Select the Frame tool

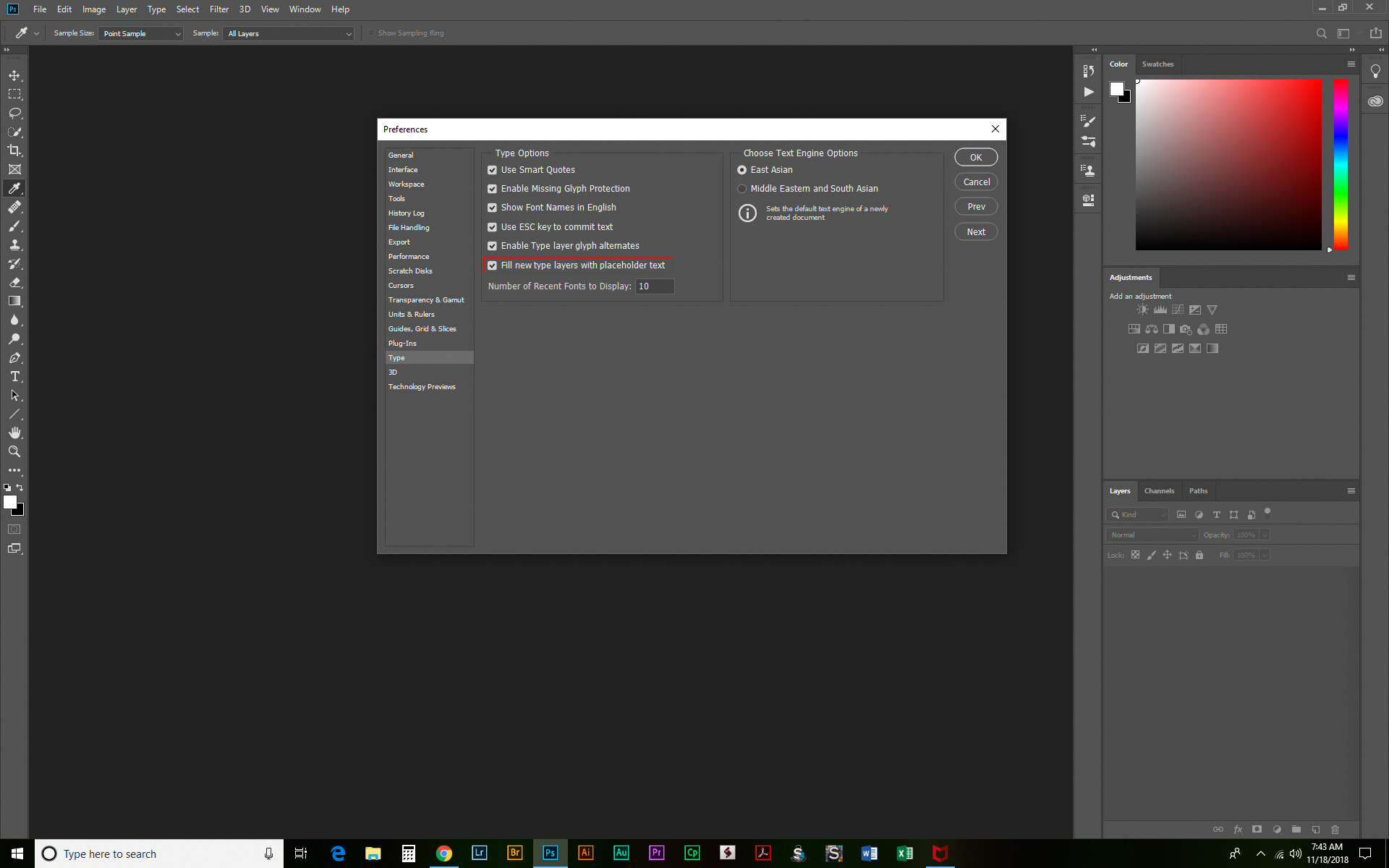14,169
